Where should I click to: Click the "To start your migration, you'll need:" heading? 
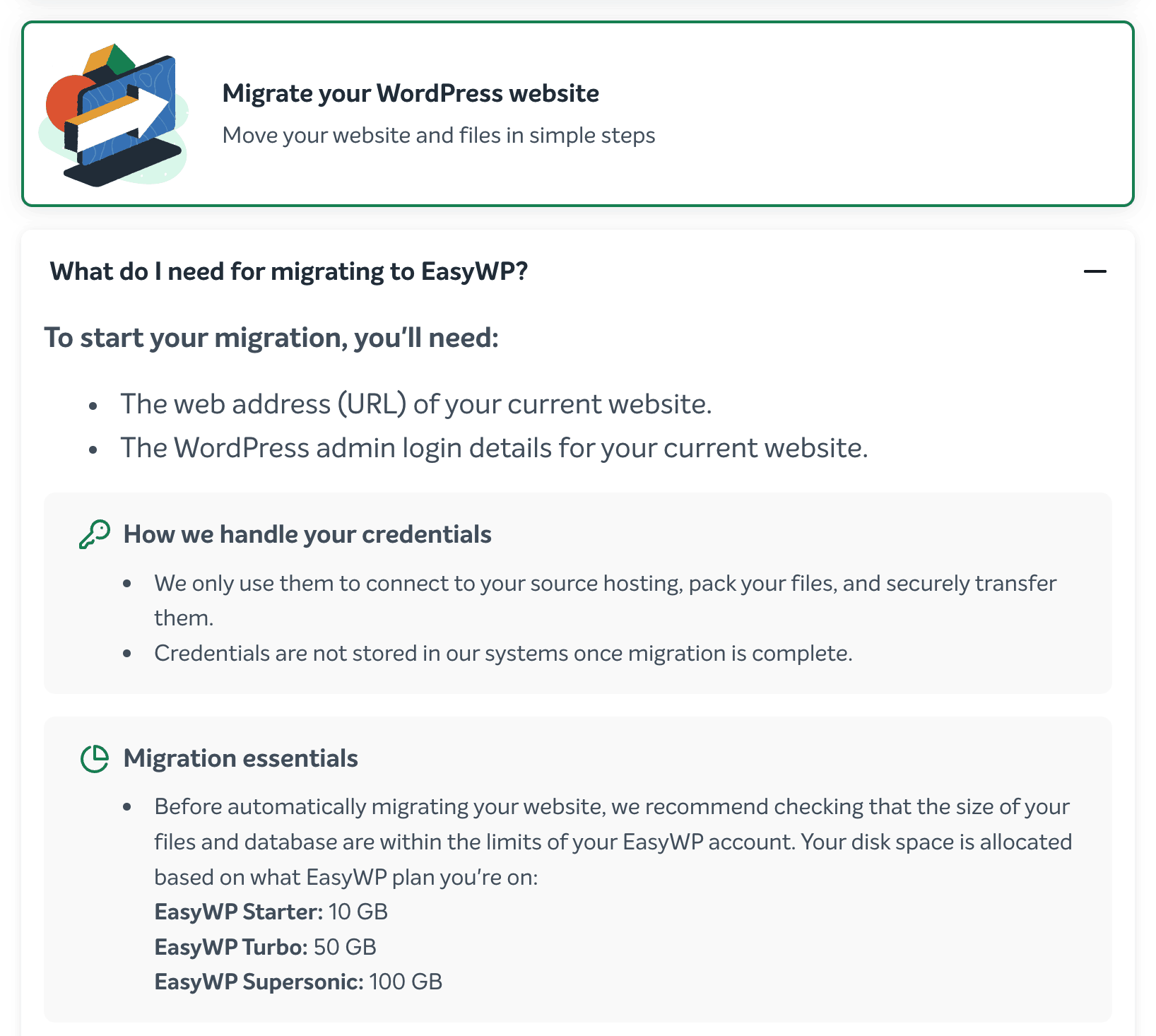(x=271, y=338)
